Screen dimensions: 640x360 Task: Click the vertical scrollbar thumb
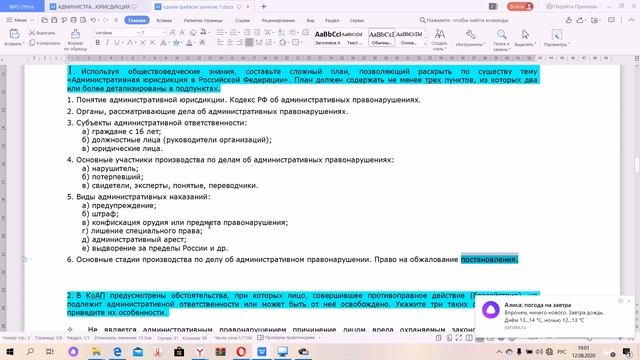coord(637,164)
